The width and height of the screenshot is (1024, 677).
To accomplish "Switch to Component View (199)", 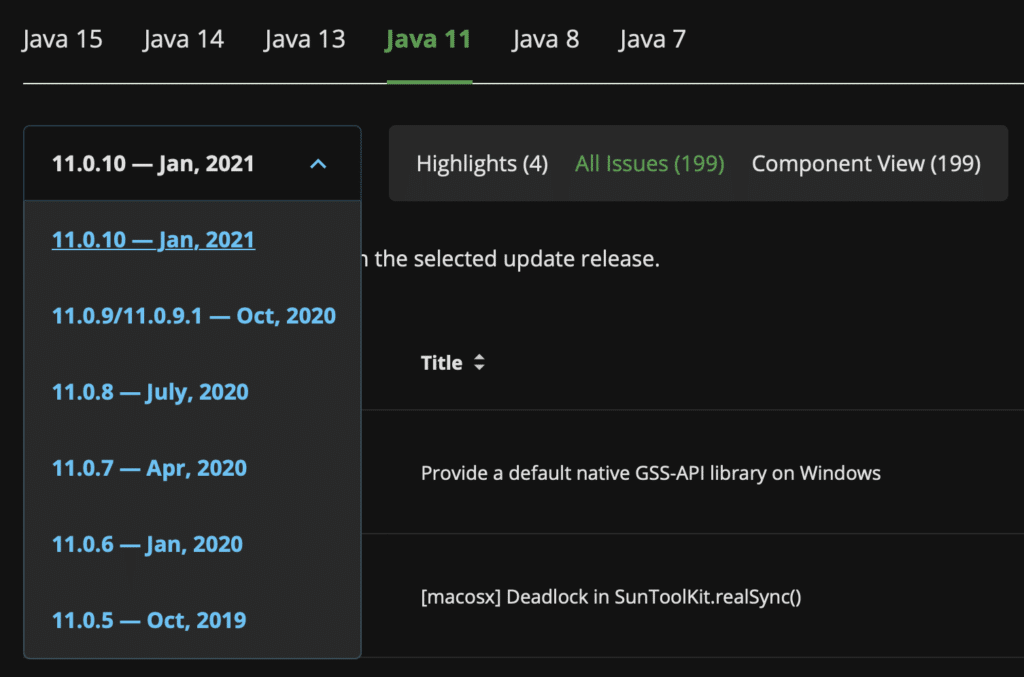I will (866, 163).
